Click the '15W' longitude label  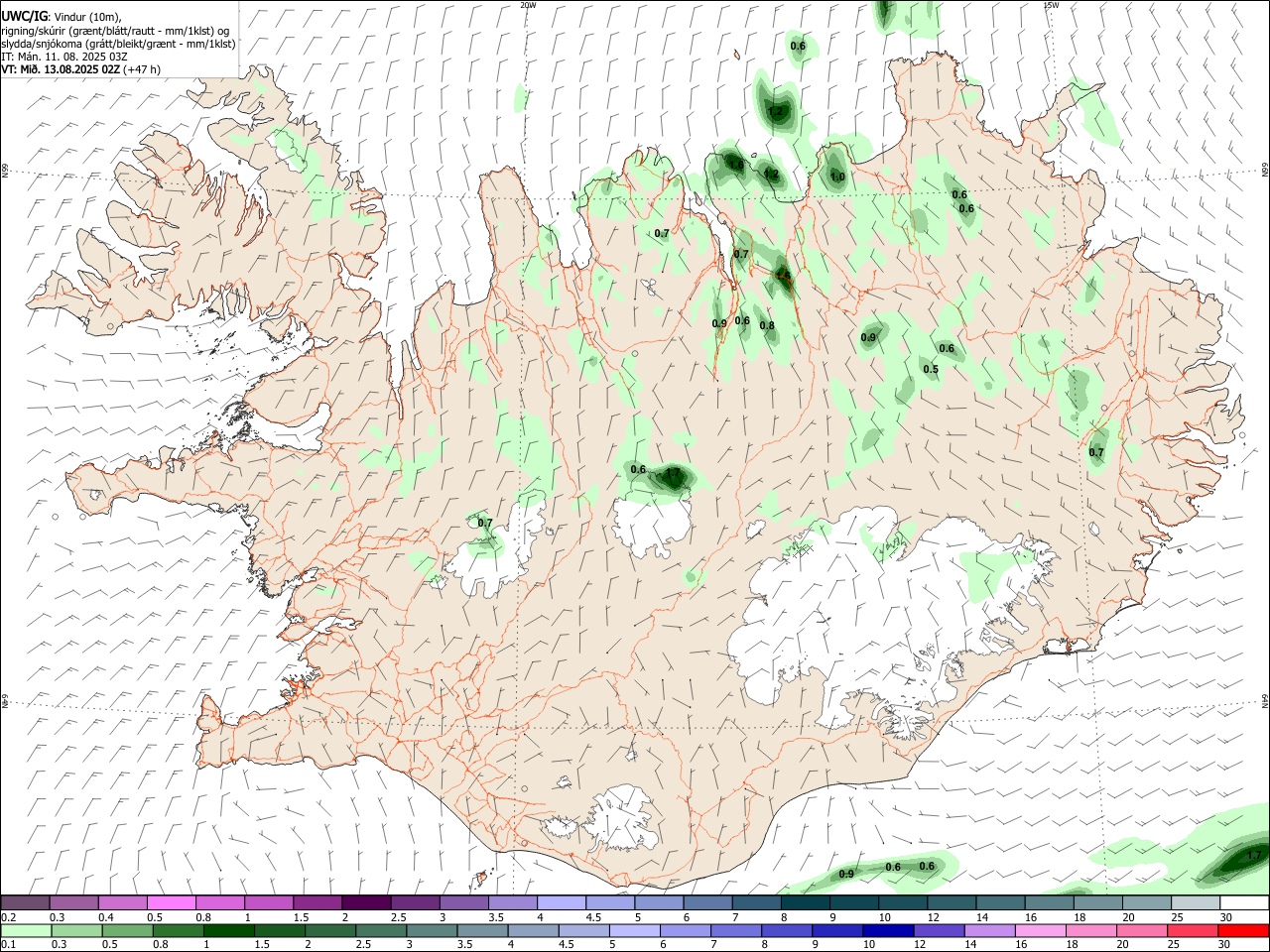tap(1051, 5)
